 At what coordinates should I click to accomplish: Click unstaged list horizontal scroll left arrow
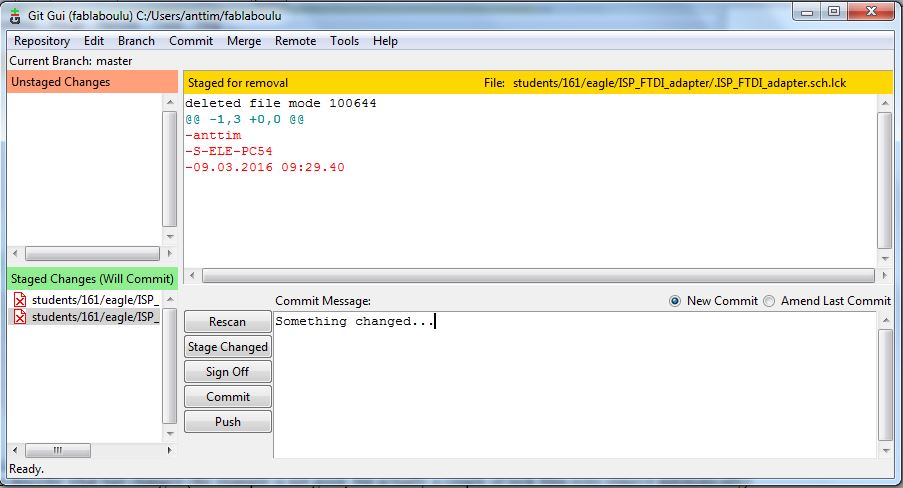tap(16, 254)
